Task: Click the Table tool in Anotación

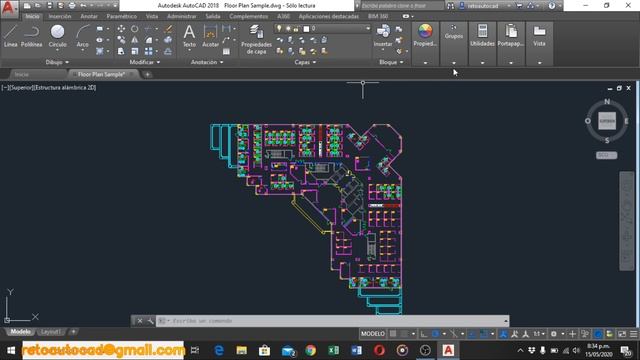Action: coord(226,51)
